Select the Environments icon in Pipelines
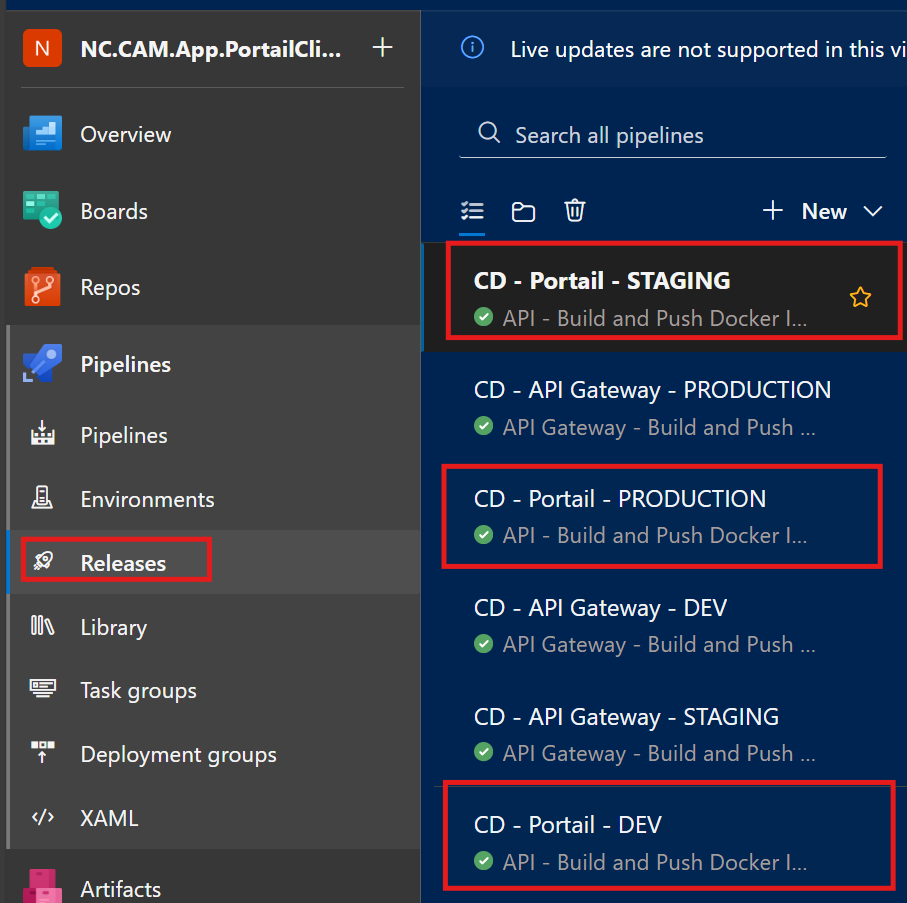The height and width of the screenshot is (903, 907). point(43,499)
